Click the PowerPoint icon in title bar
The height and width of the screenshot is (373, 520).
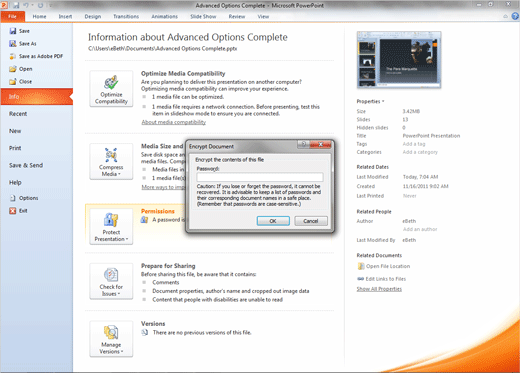tap(4, 5)
